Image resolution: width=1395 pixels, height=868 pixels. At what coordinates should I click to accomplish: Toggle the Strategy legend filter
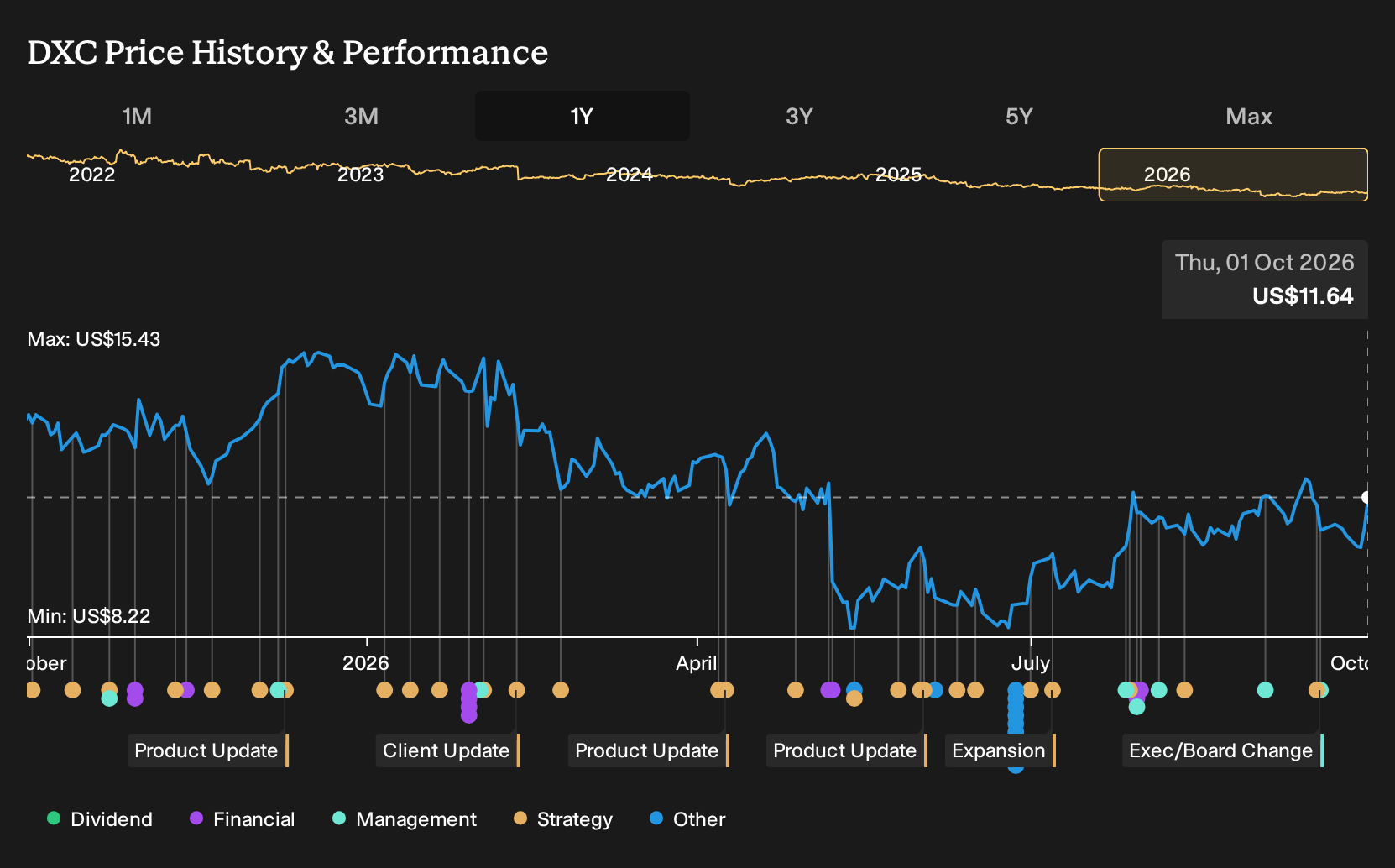pos(563,819)
